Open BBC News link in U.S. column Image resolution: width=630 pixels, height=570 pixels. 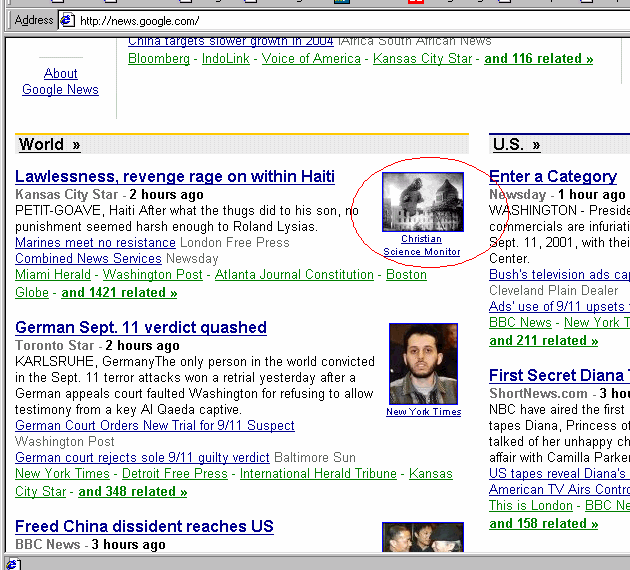(520, 323)
